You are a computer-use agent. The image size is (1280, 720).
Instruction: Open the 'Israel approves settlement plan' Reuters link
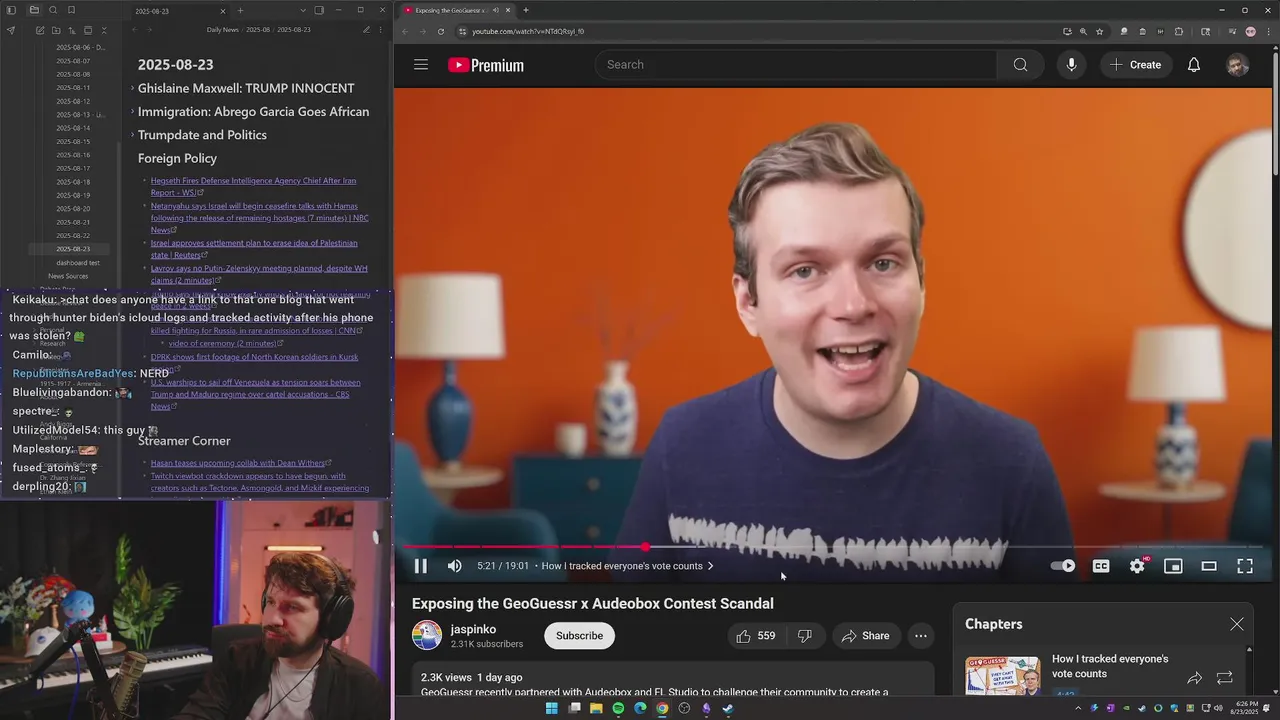click(254, 249)
